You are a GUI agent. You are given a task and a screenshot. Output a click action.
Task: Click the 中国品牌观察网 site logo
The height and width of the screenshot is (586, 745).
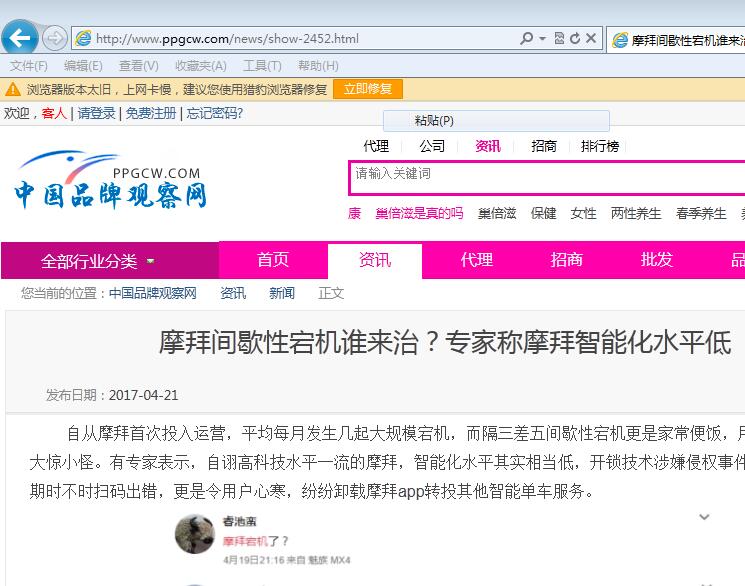110,180
